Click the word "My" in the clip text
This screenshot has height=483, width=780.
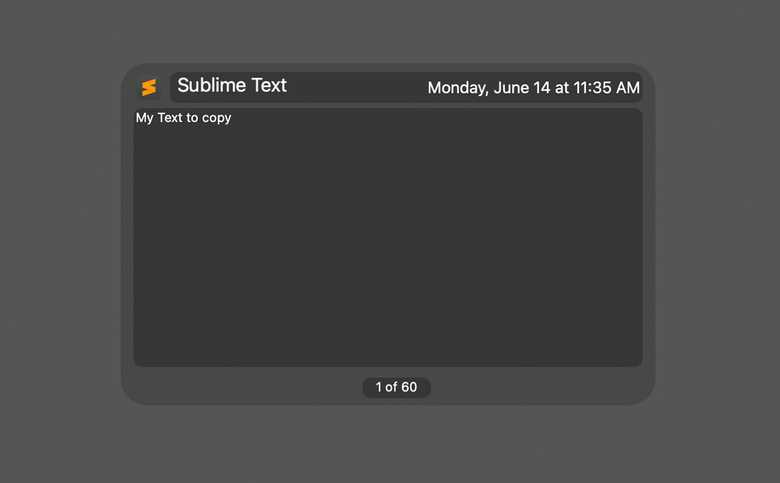(x=145, y=118)
